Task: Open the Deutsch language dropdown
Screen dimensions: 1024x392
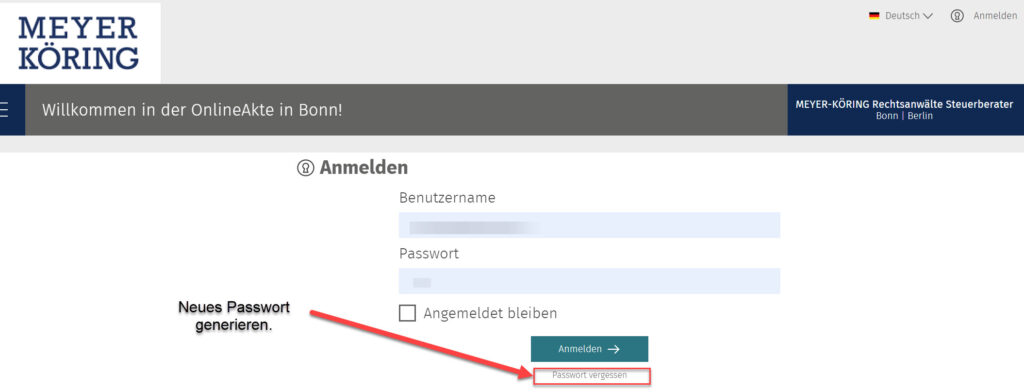Action: pos(901,16)
